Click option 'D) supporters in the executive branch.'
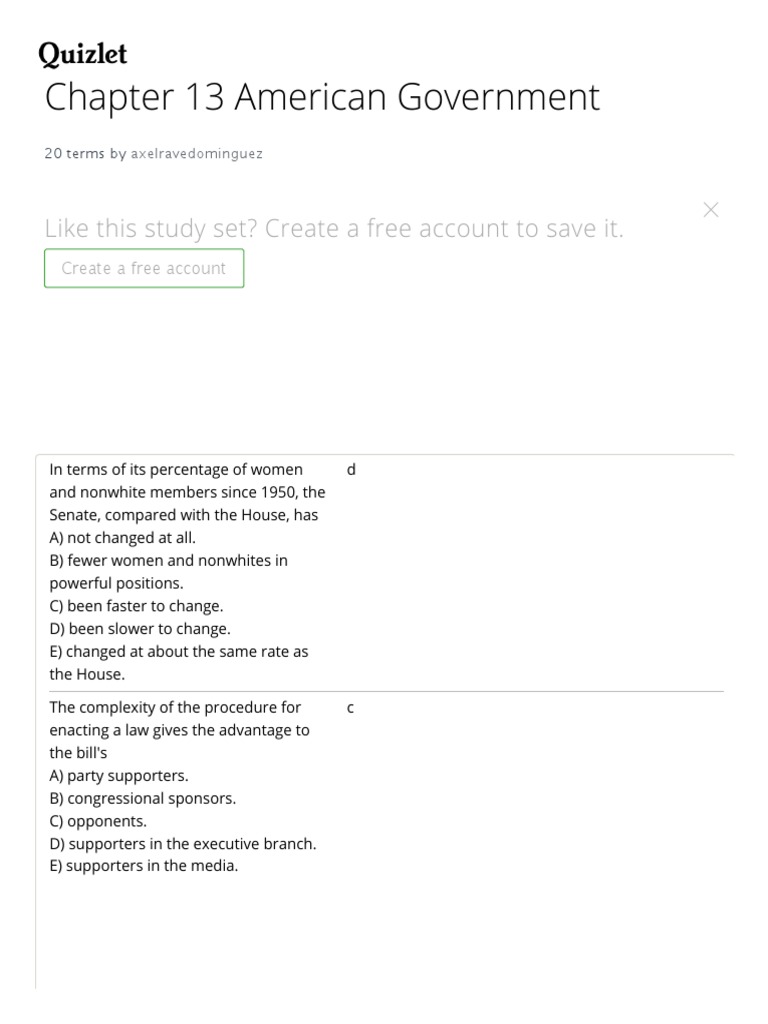768x1024 pixels. point(183,844)
